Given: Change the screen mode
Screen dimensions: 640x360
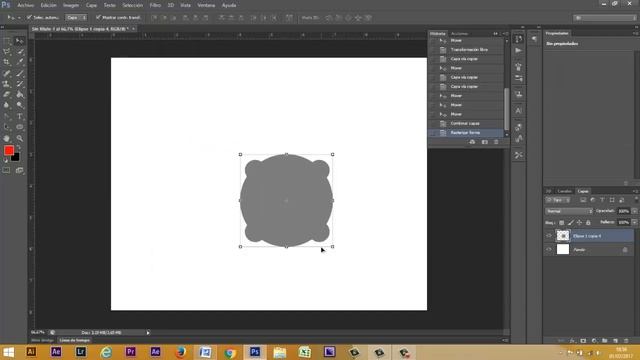Looking at the screenshot, I should [x=19, y=171].
